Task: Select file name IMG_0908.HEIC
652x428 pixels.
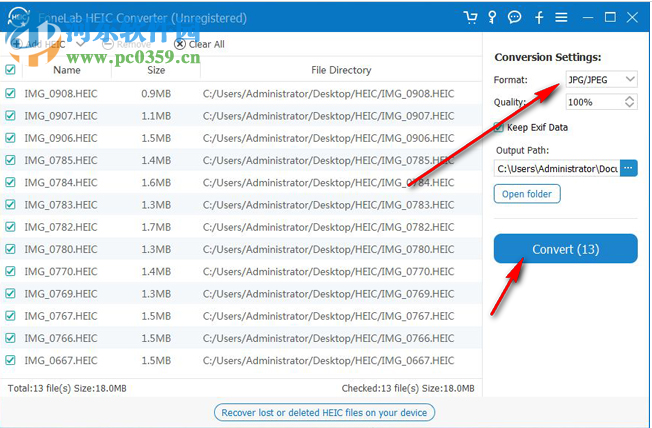Action: coord(61,94)
